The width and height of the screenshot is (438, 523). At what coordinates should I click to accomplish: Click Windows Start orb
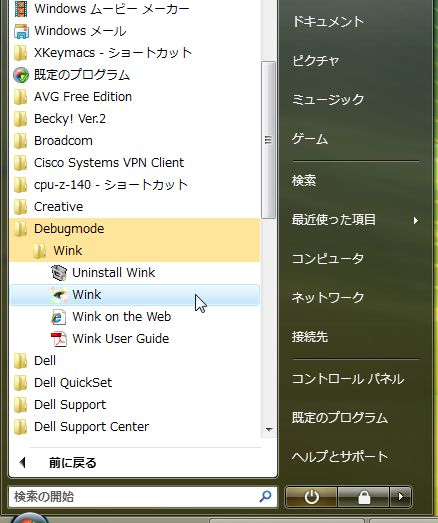[29, 517]
